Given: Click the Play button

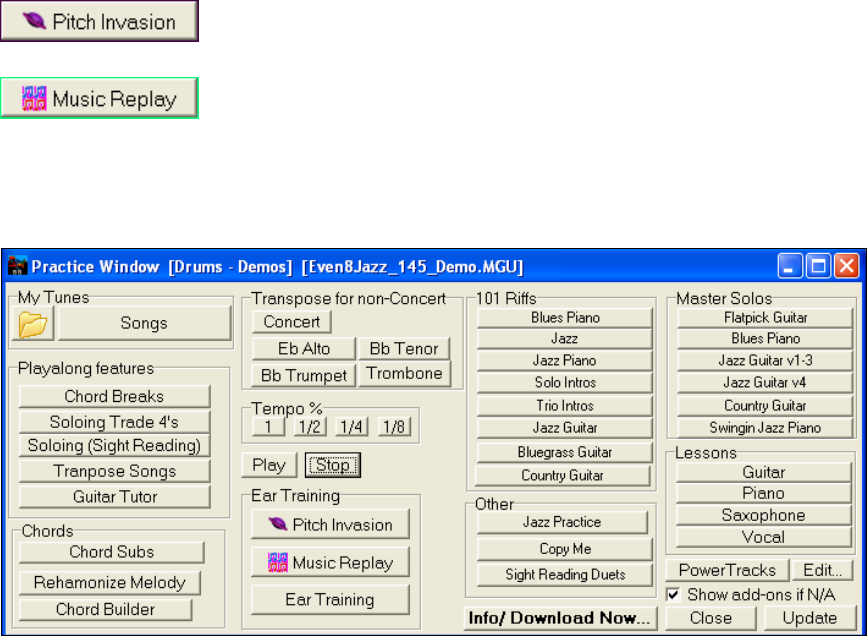Looking at the screenshot, I should [x=269, y=465].
